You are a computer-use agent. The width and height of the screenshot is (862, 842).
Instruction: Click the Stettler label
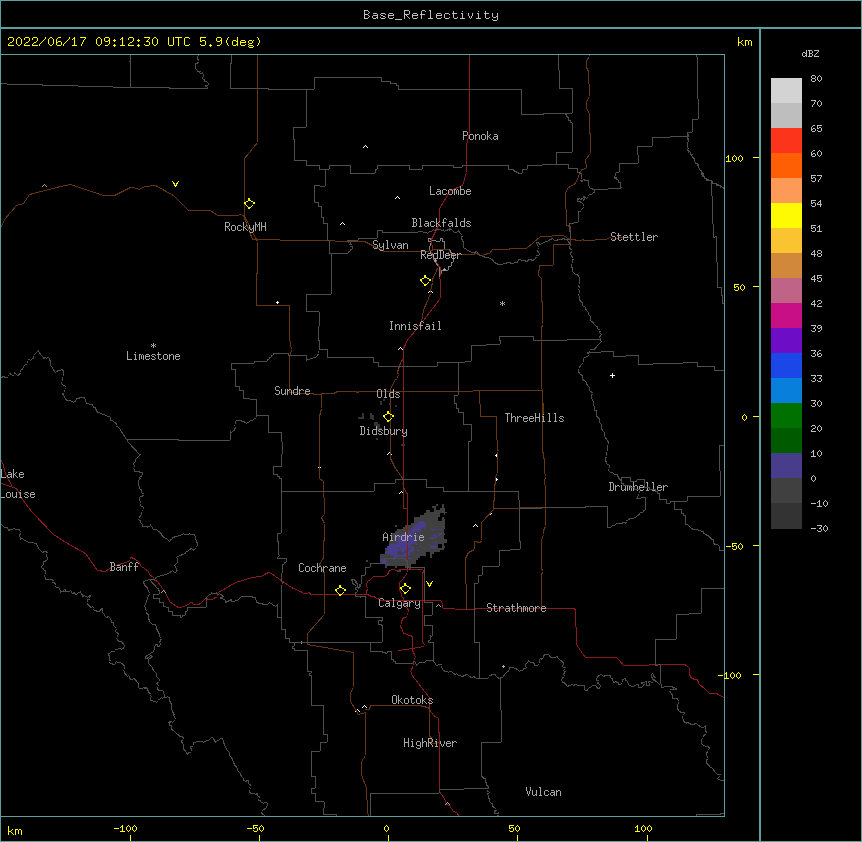[x=634, y=237]
